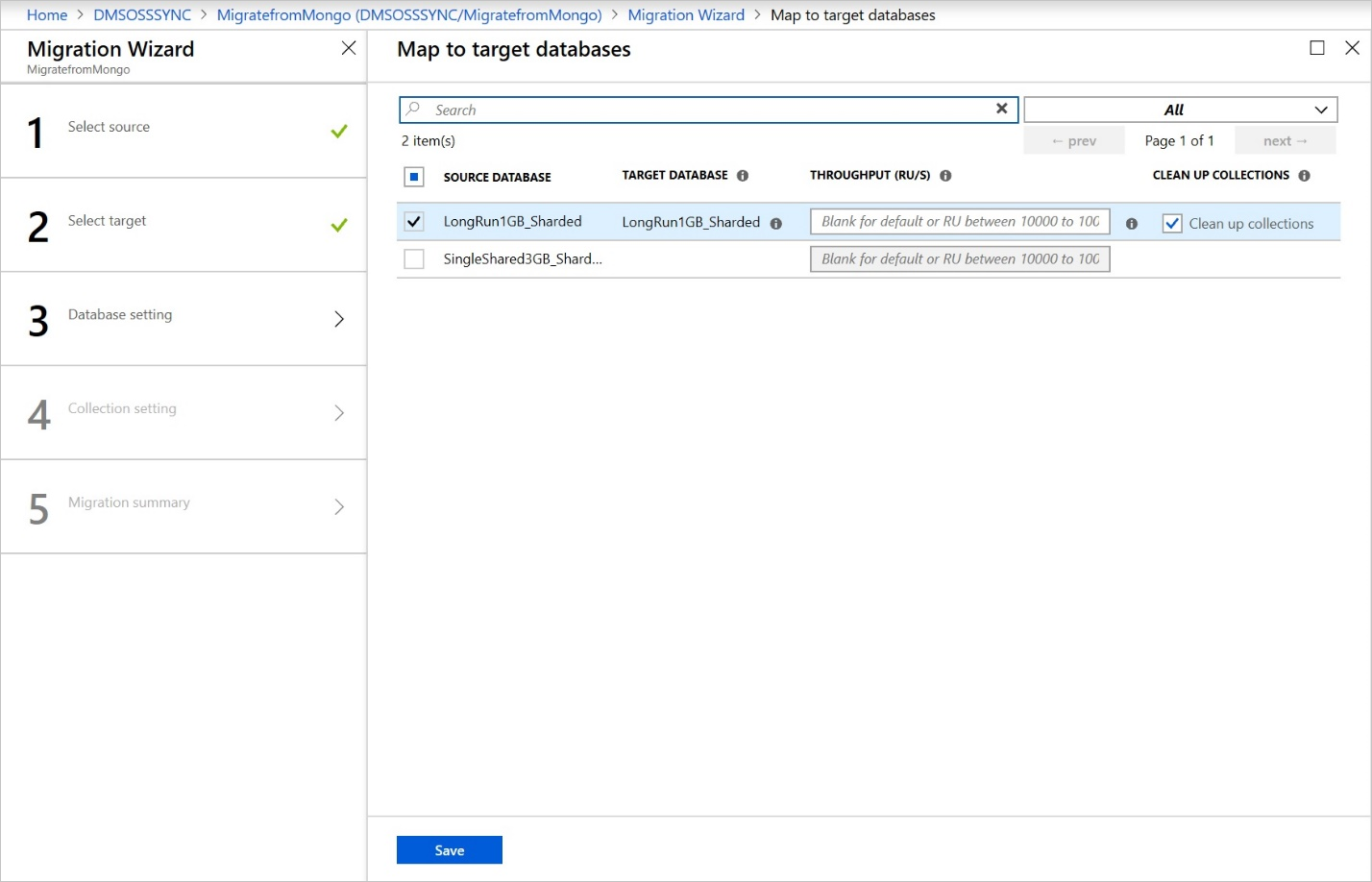Screen dimensions: 1372x882
Task: Open DMSOSSSYNC breadcrumb link
Action: [142, 14]
